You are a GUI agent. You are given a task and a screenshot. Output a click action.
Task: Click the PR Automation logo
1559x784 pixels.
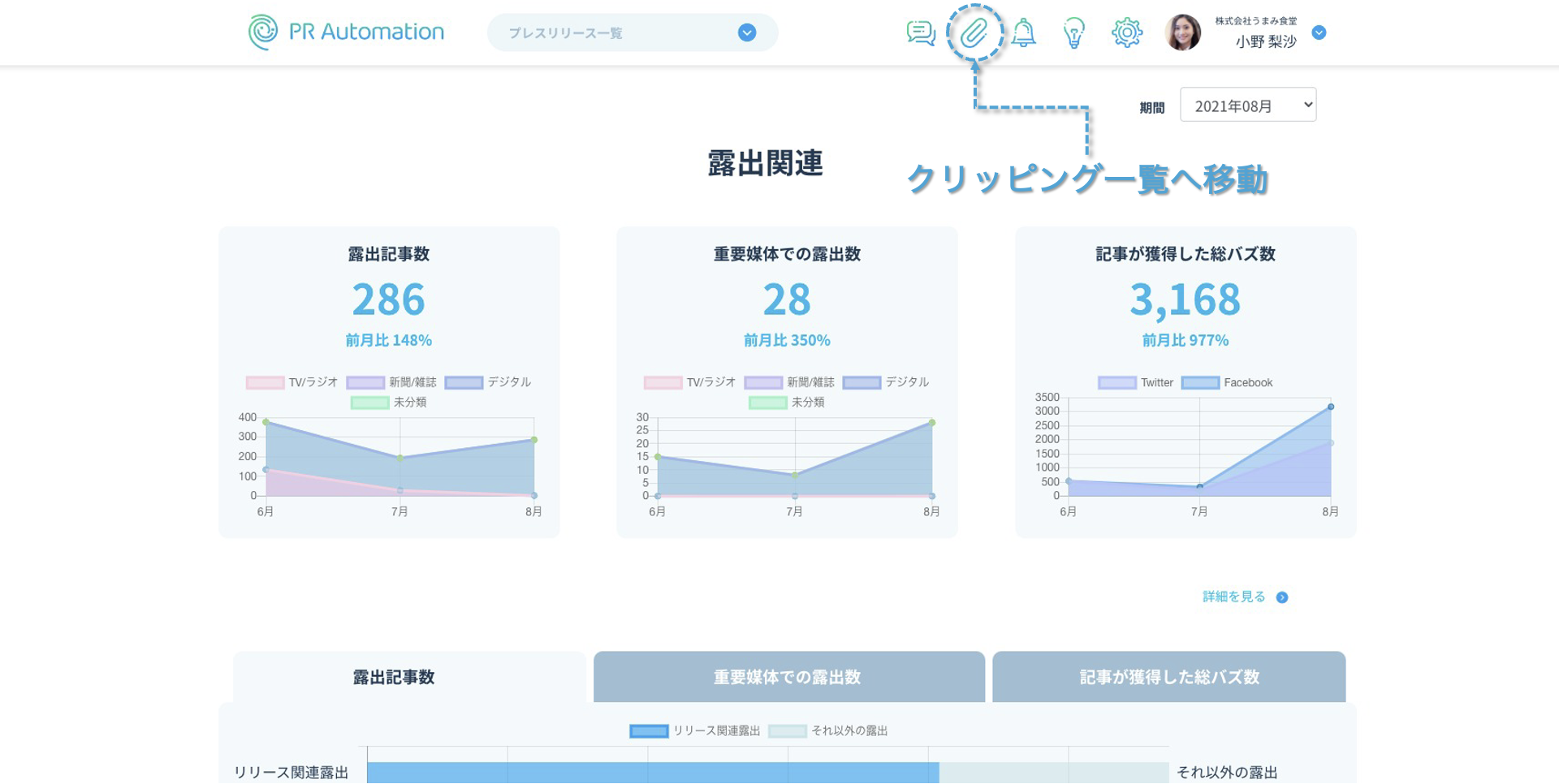click(x=347, y=32)
